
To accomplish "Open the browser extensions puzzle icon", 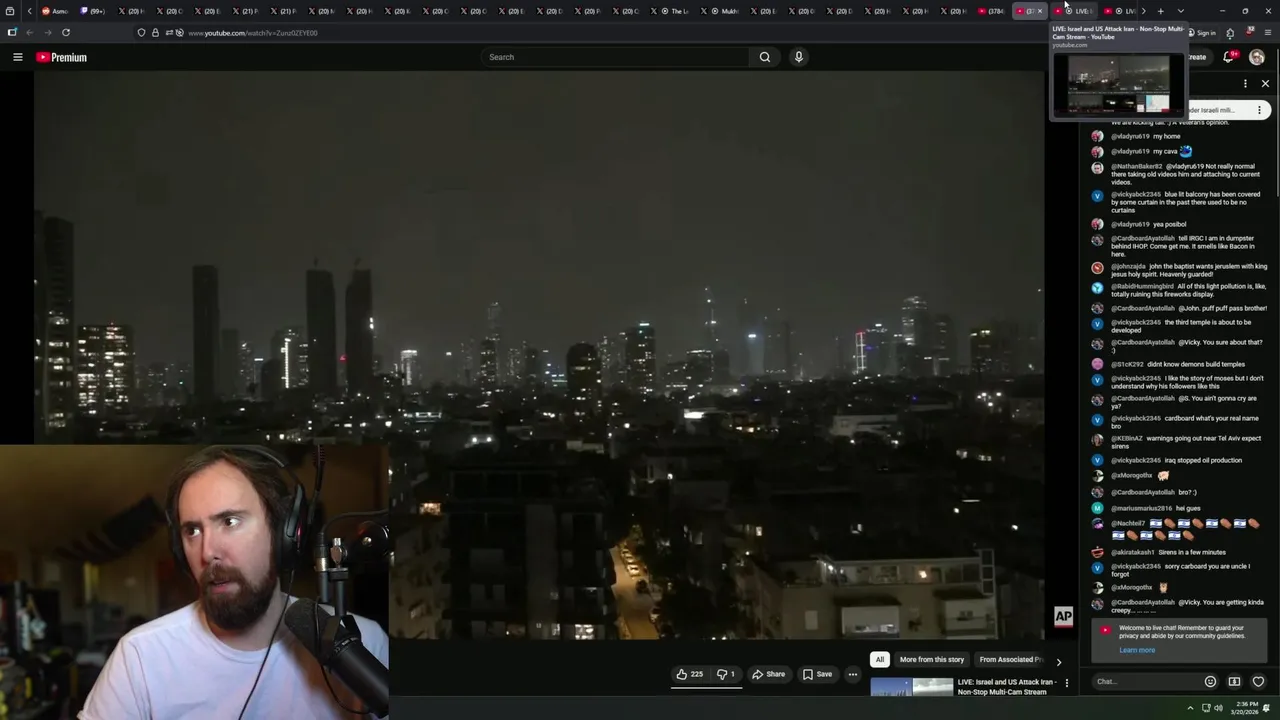I will pyautogui.click(x=1230, y=33).
